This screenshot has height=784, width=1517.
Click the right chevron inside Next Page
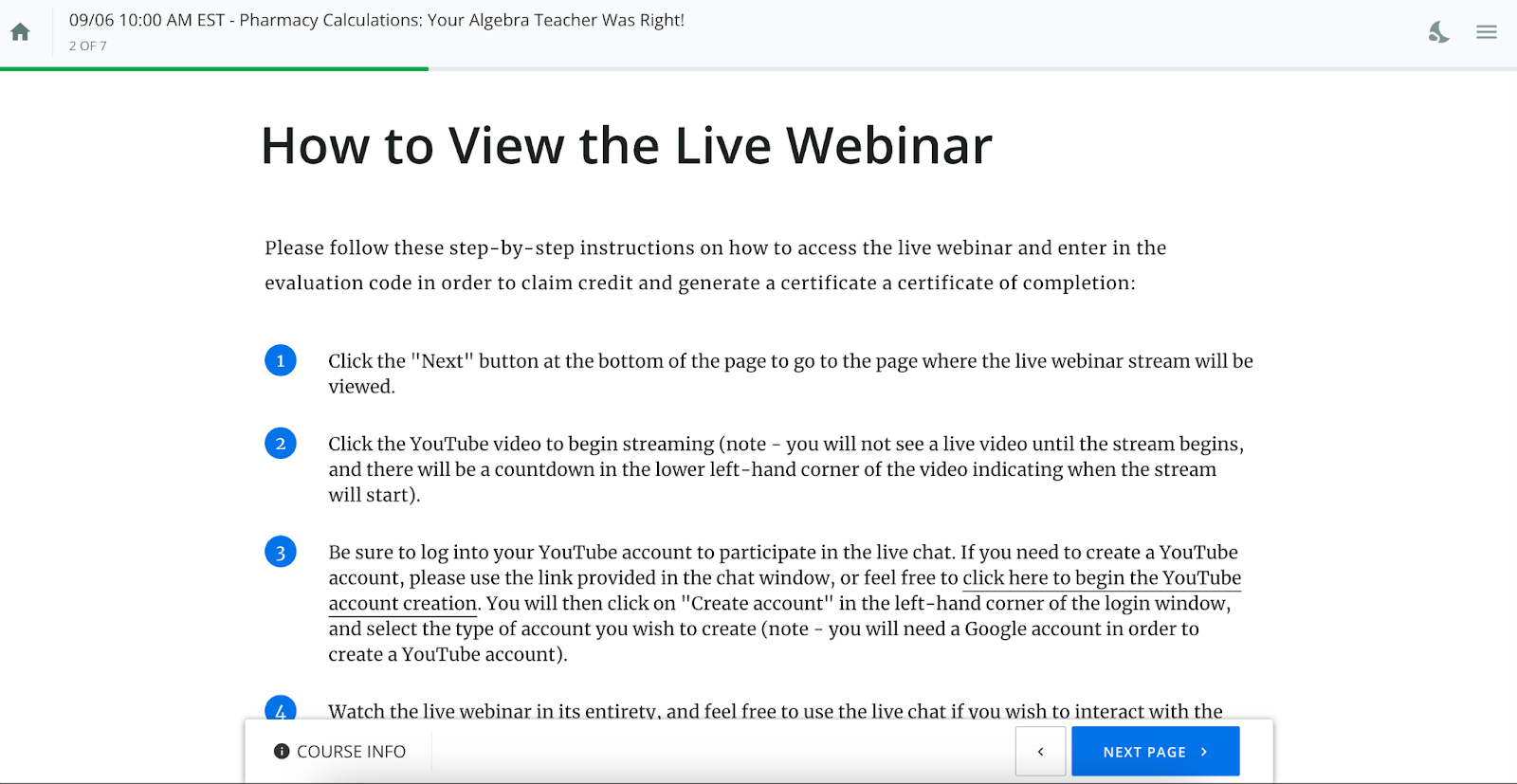click(1204, 751)
